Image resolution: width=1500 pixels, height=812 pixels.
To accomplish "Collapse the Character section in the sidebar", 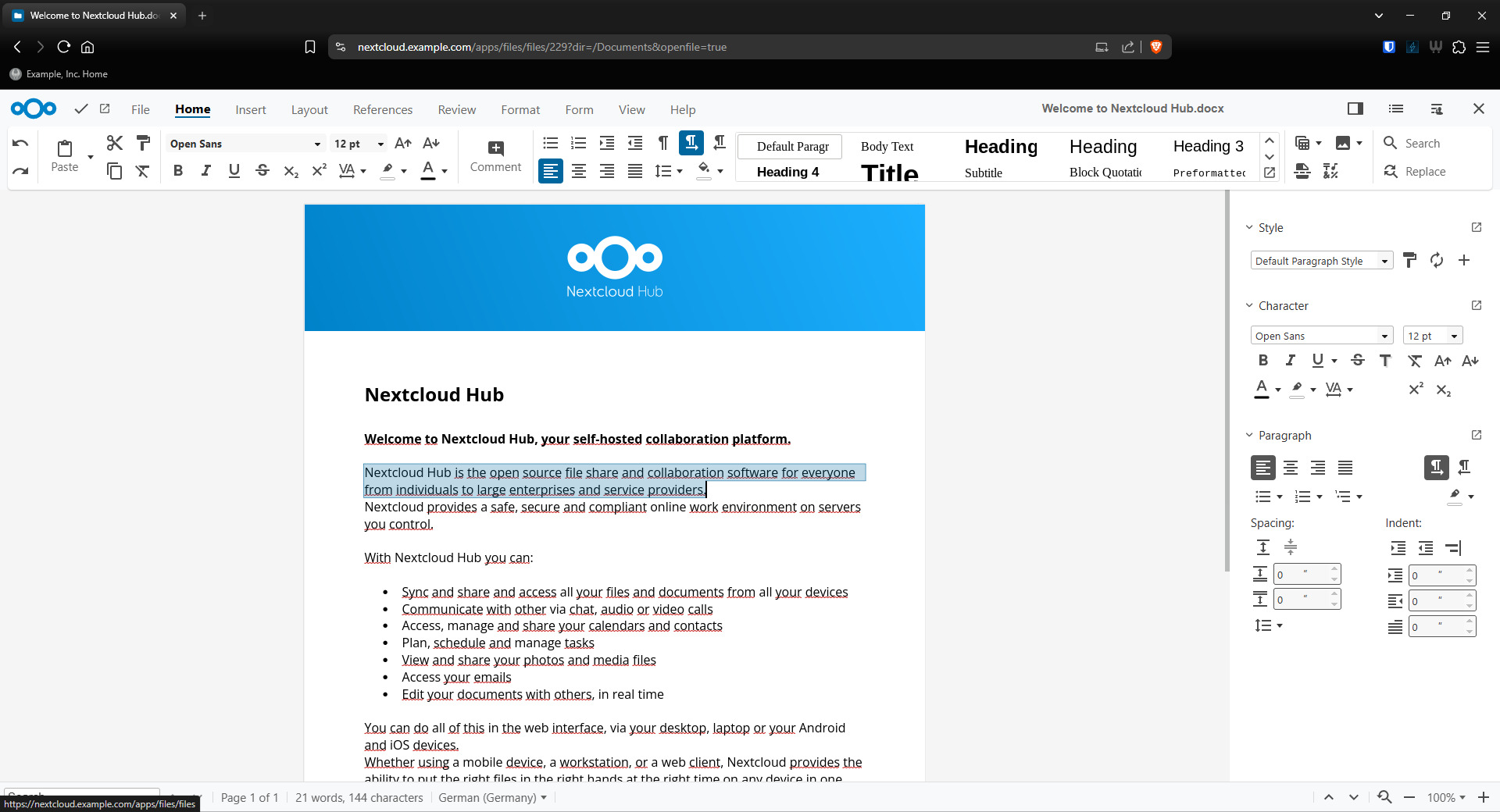I will pyautogui.click(x=1249, y=306).
